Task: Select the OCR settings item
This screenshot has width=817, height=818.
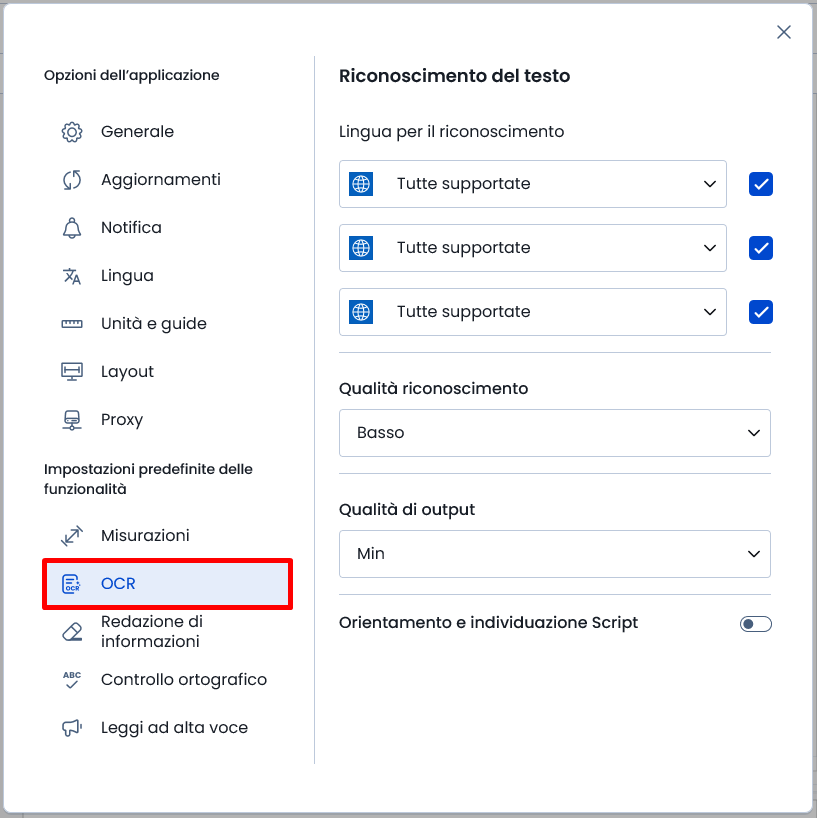Action: pos(167,584)
